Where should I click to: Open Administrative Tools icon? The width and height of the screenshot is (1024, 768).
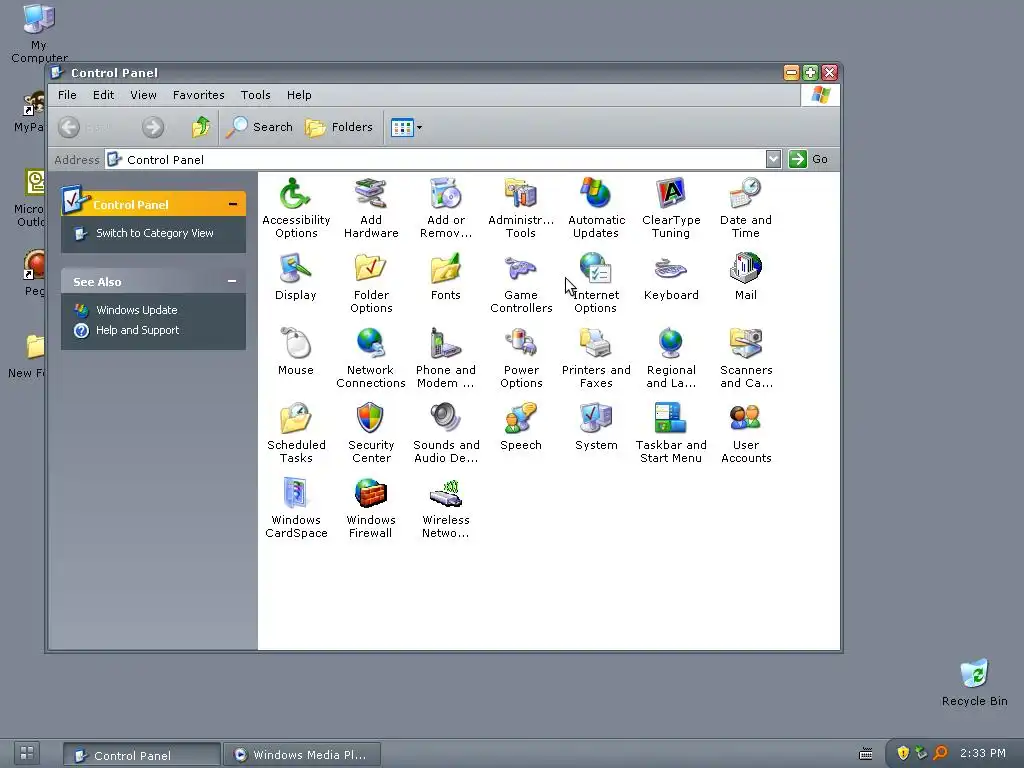coord(520,208)
